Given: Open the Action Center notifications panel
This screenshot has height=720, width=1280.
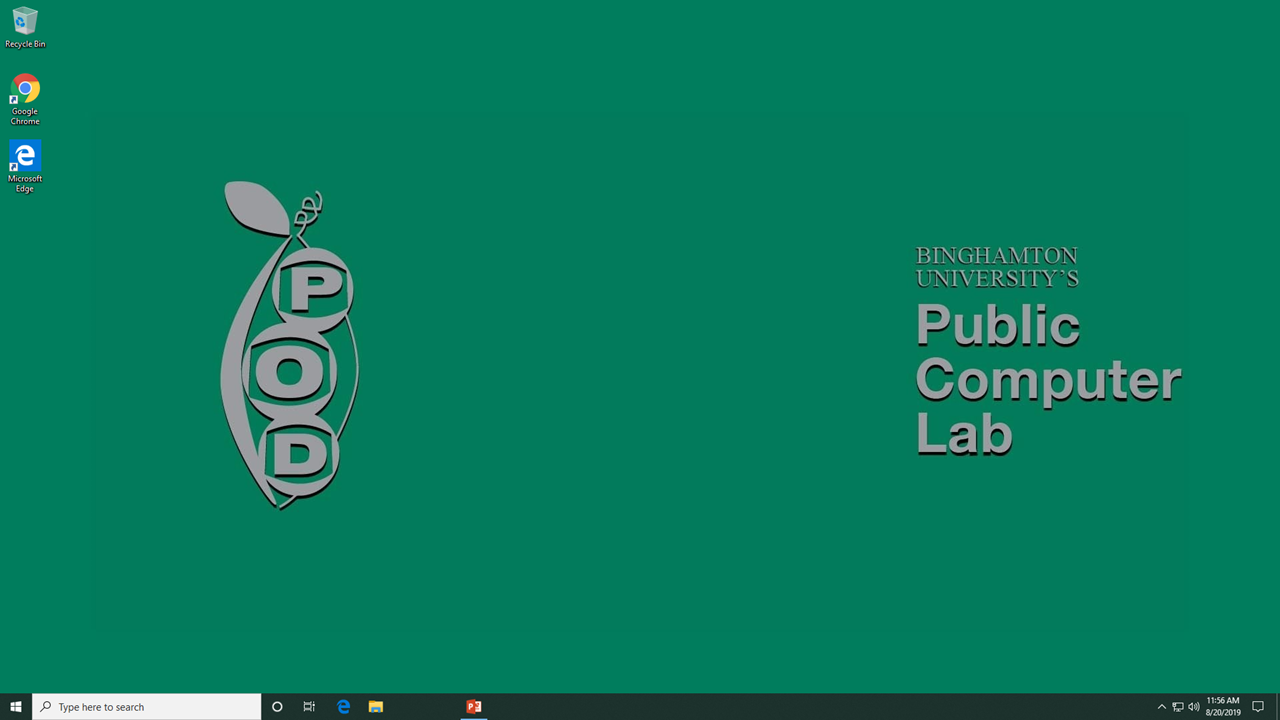Looking at the screenshot, I should (x=1258, y=707).
